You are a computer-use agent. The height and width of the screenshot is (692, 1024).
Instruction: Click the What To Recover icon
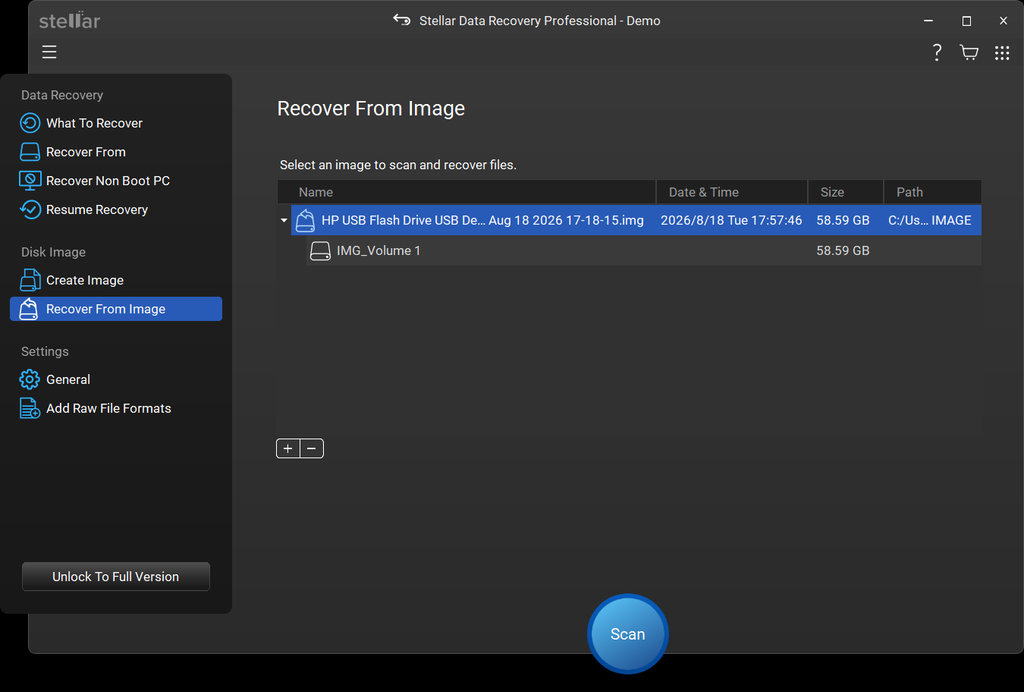pos(30,123)
